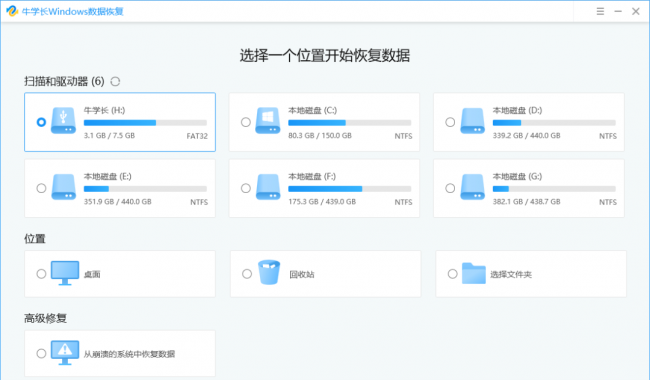
Task: Click the 本地磁盘 (F:) label
Action: (x=312, y=177)
